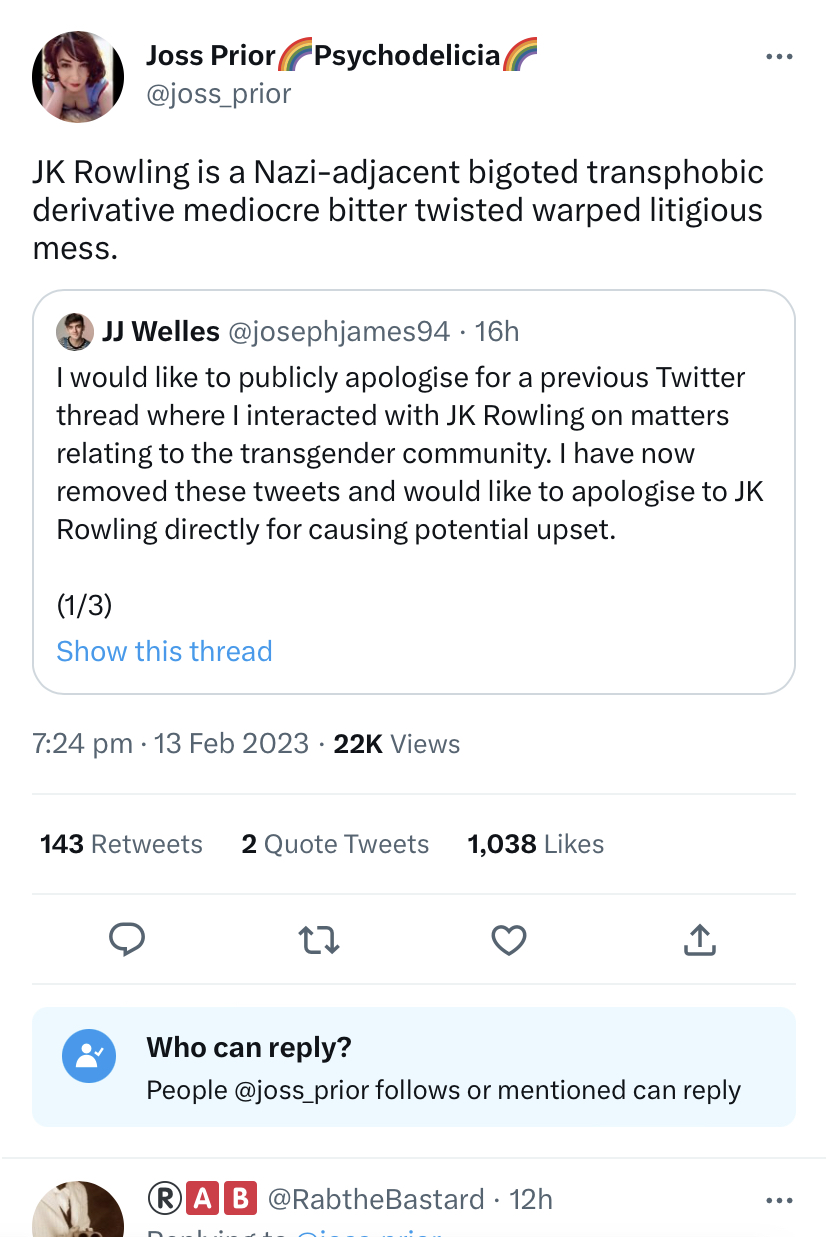Click the people icon beside Who can reply

89,1056
